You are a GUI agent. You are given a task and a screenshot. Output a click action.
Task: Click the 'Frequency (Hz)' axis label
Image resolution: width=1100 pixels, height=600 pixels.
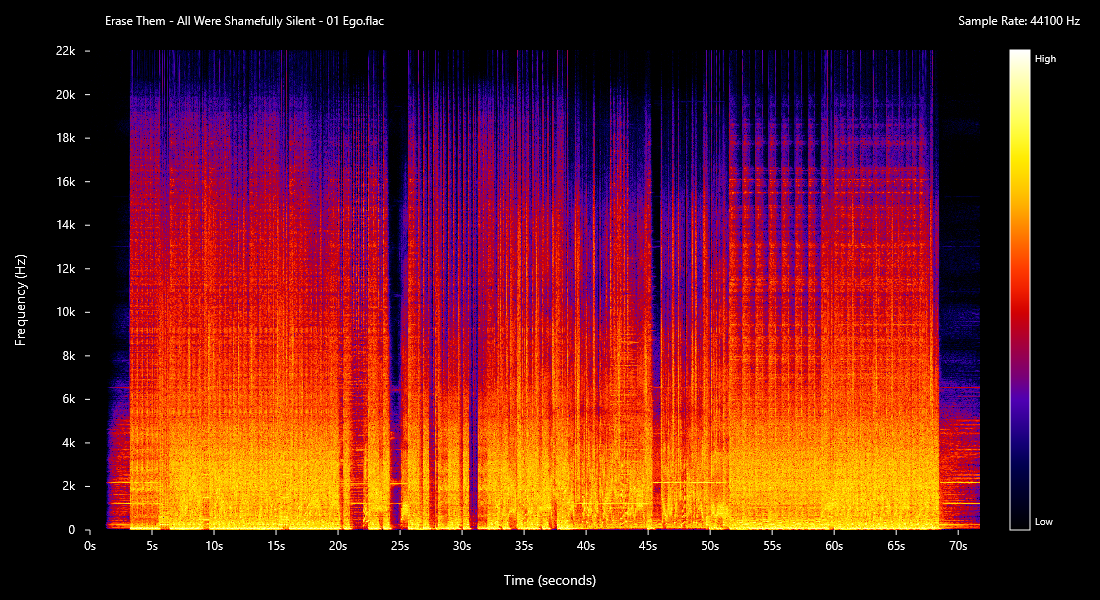click(21, 300)
